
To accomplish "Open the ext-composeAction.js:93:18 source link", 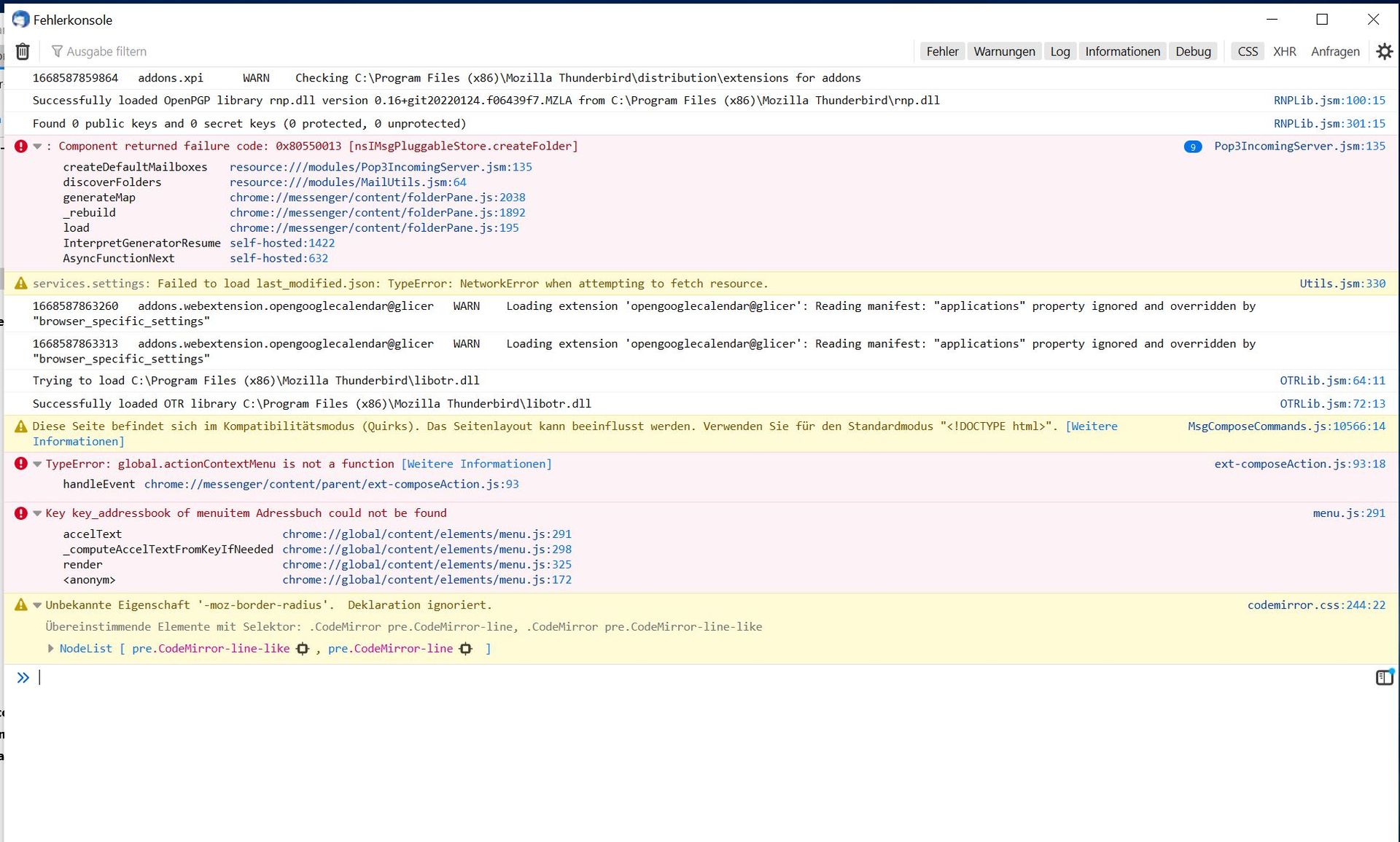I will click(1299, 464).
